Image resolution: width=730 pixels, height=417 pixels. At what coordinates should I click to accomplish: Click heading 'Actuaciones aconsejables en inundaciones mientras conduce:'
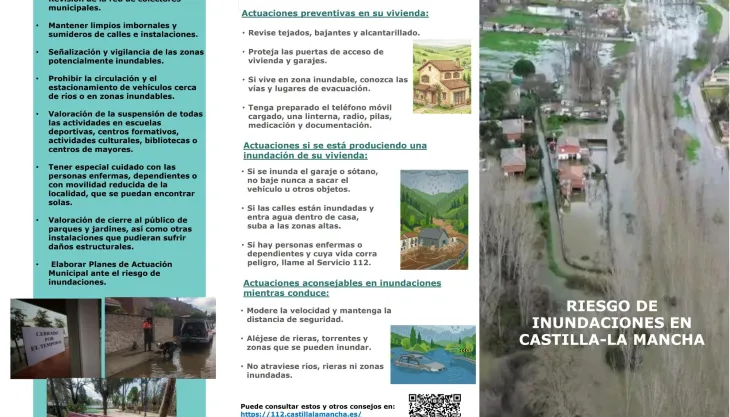click(x=342, y=288)
